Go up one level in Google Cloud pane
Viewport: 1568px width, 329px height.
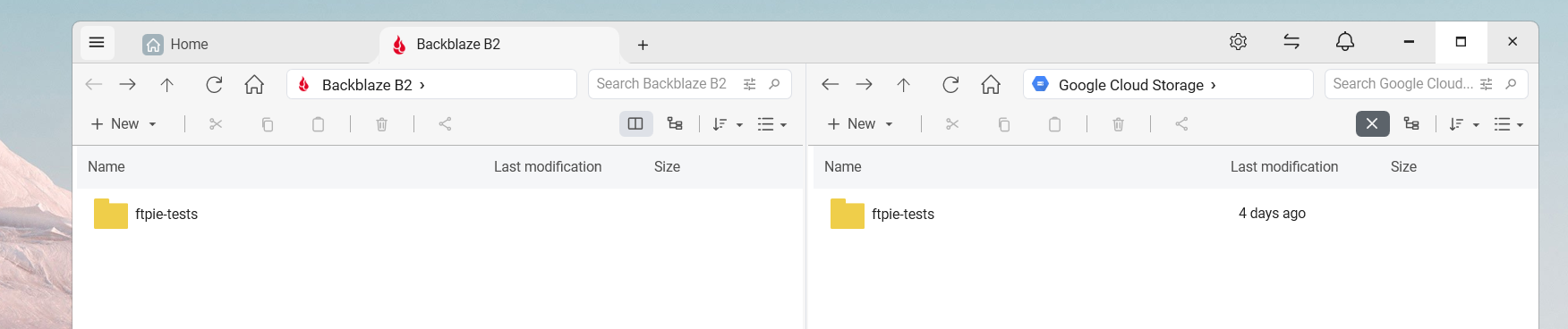click(x=904, y=84)
